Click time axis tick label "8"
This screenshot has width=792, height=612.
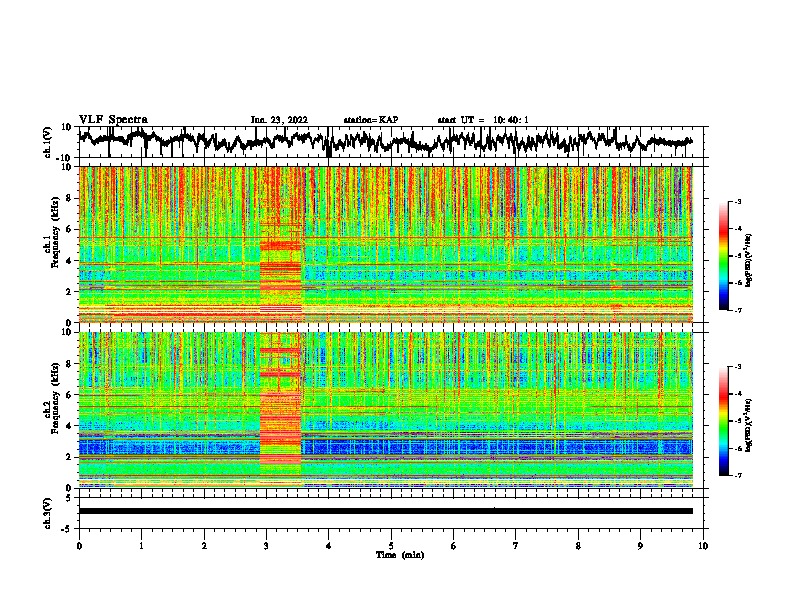(578, 546)
